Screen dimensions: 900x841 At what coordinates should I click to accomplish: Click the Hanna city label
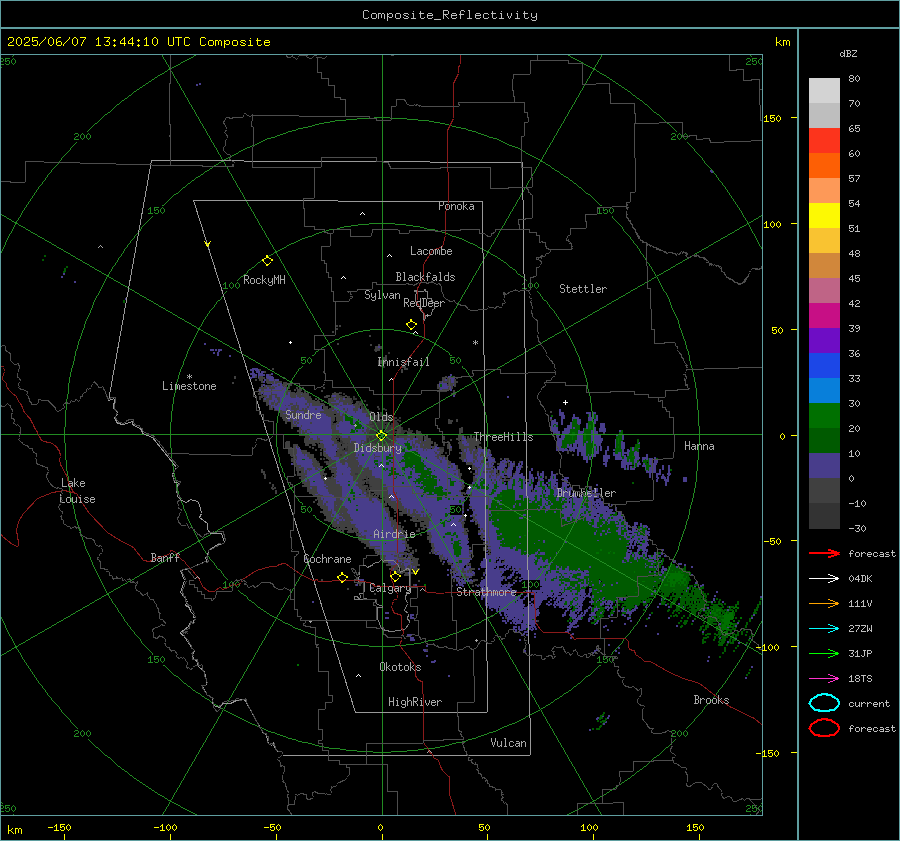click(x=699, y=446)
